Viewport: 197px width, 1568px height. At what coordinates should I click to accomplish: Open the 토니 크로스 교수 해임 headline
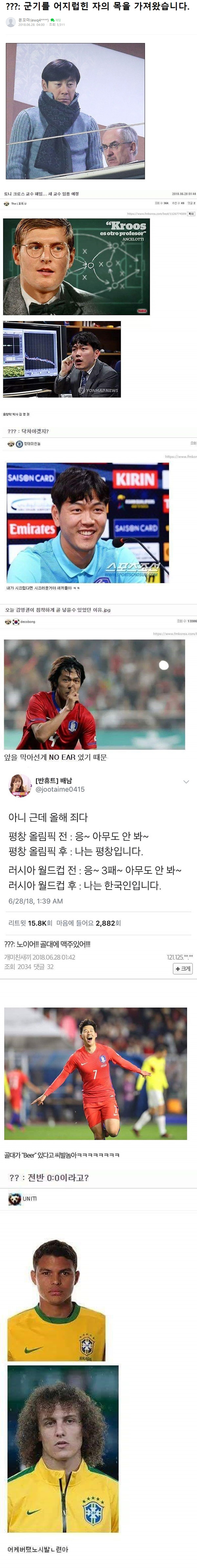[x=41, y=194]
